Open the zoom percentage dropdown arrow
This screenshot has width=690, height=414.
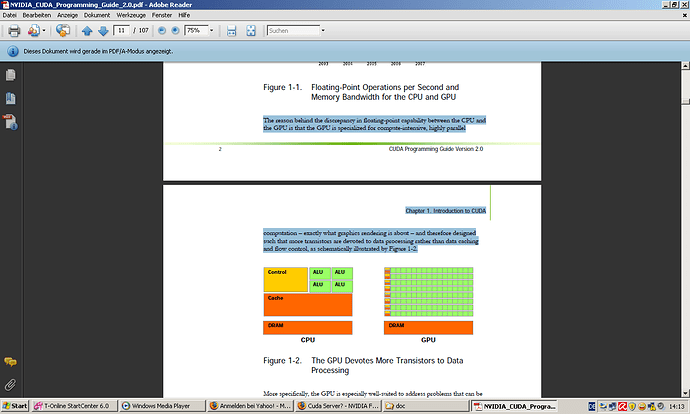point(212,30)
